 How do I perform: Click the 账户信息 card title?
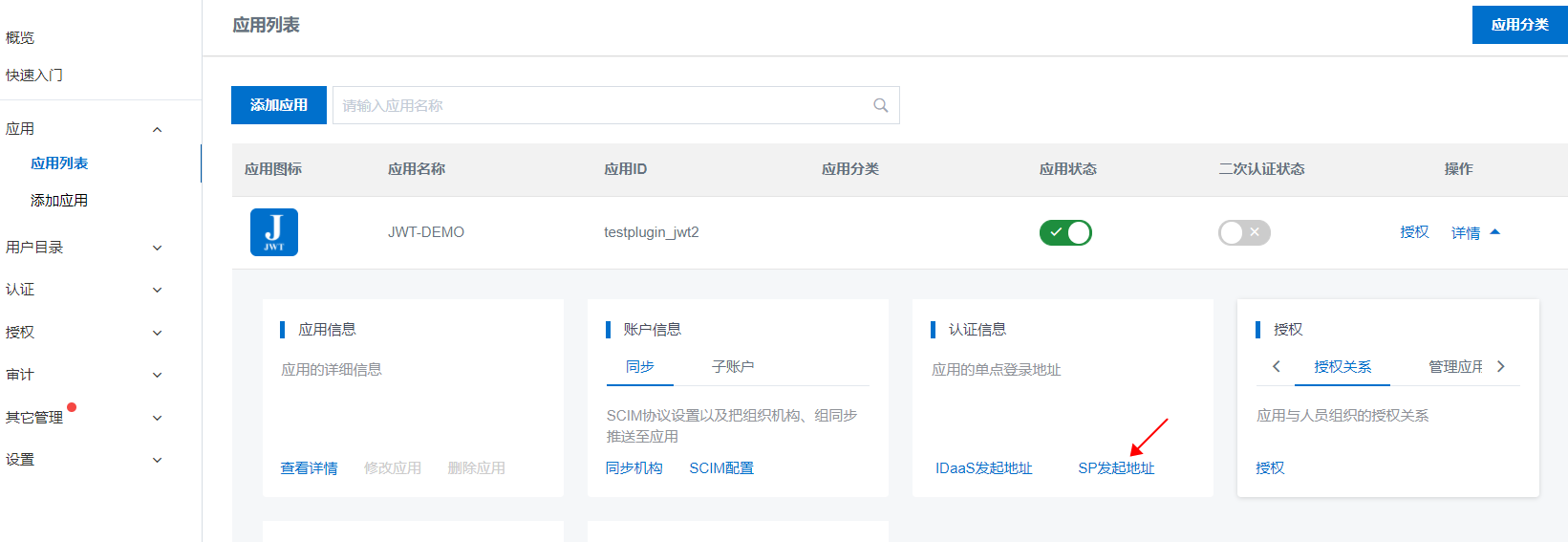653,330
